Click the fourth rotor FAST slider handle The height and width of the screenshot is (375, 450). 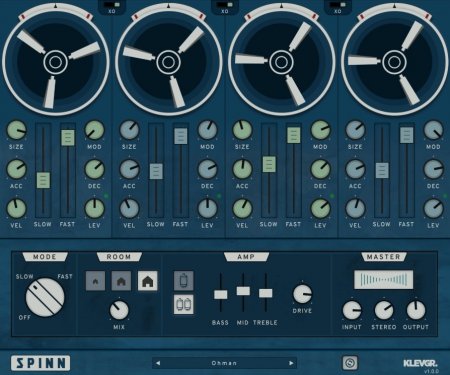coord(407,135)
